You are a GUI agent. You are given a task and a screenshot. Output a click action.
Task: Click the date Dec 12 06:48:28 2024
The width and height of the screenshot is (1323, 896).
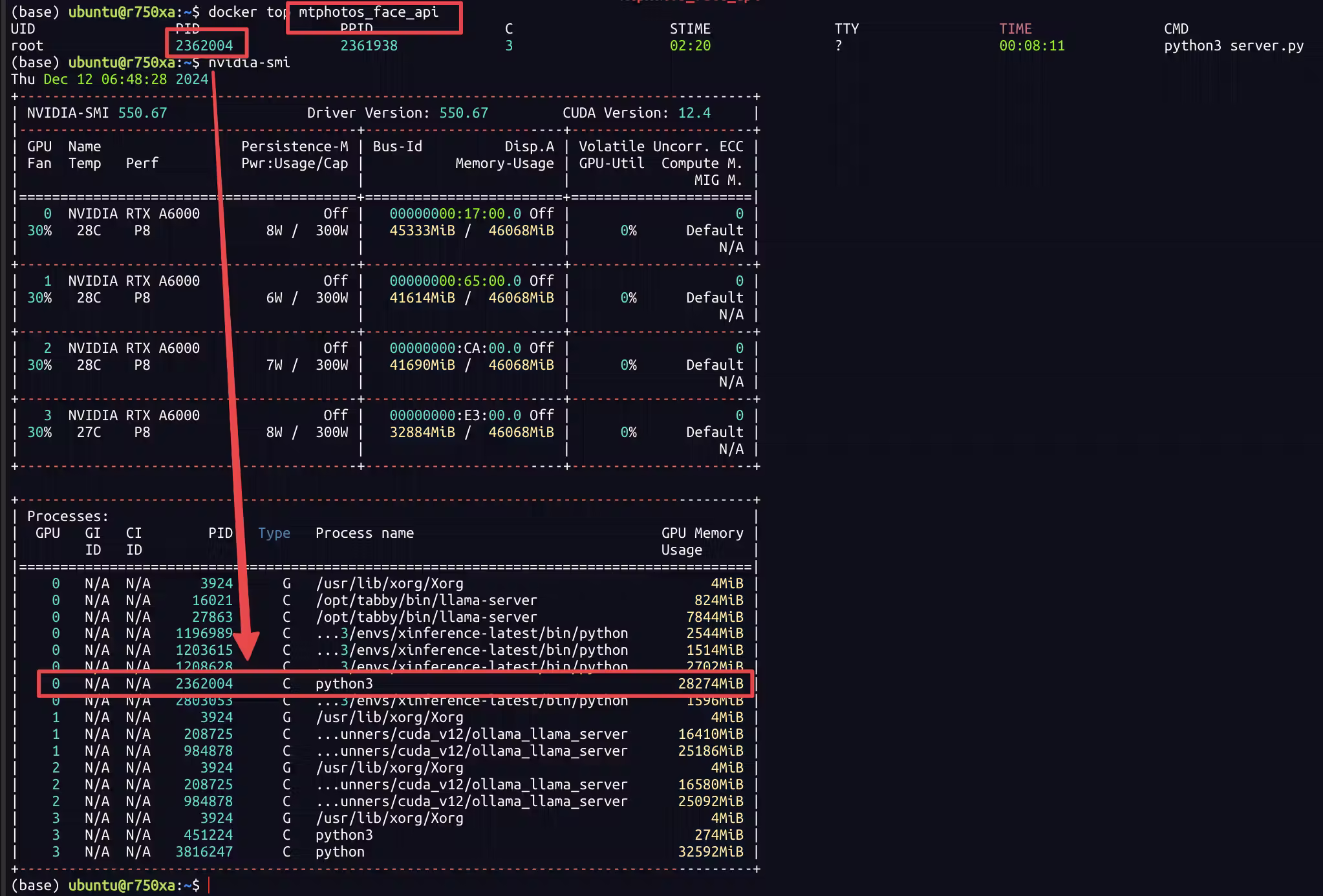click(x=125, y=79)
